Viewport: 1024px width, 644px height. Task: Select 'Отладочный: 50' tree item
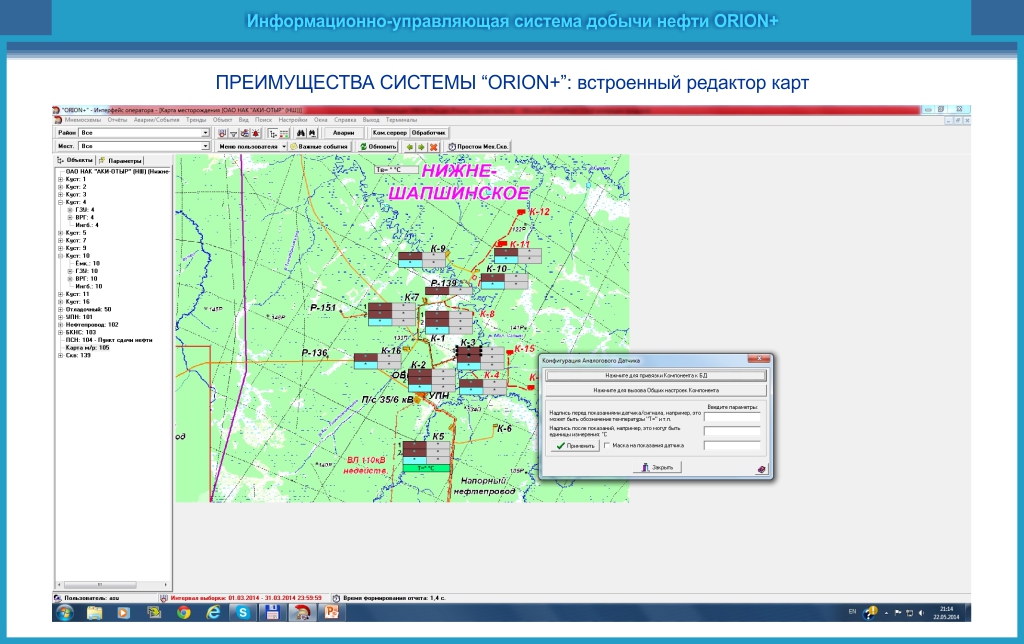tap(88, 310)
